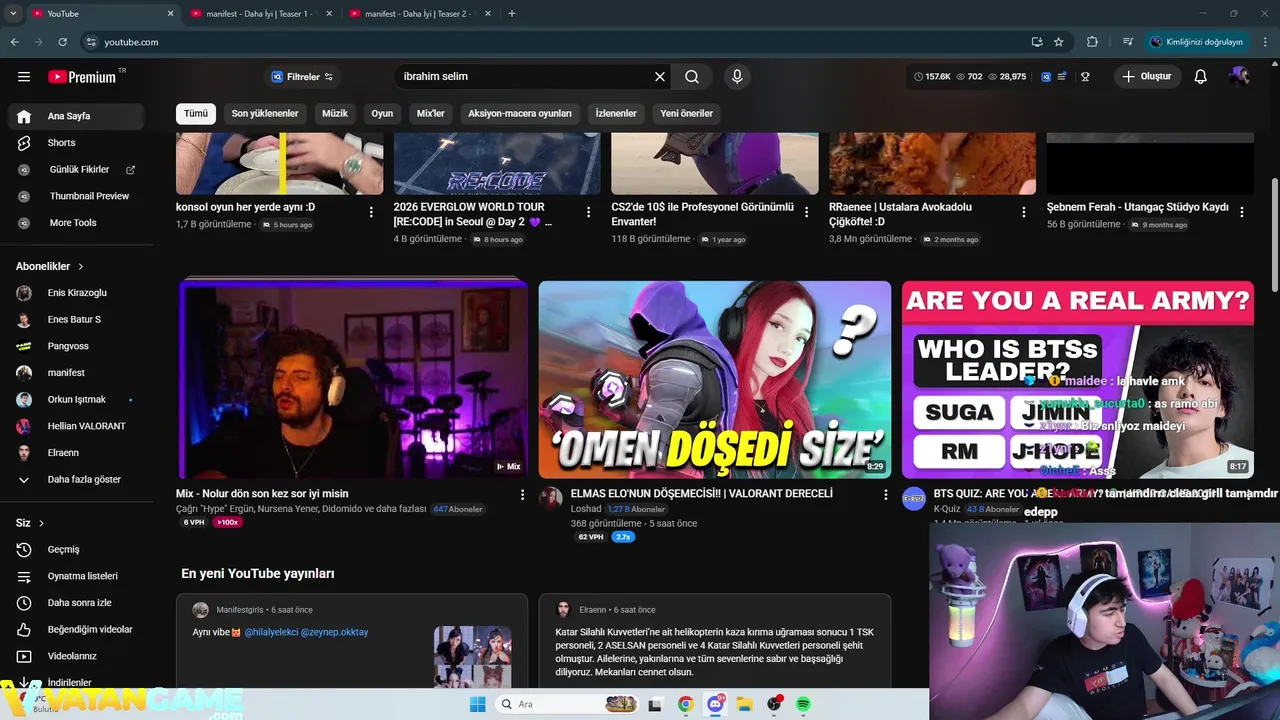
Task: Open Discord from the taskbar
Action: coord(715,705)
